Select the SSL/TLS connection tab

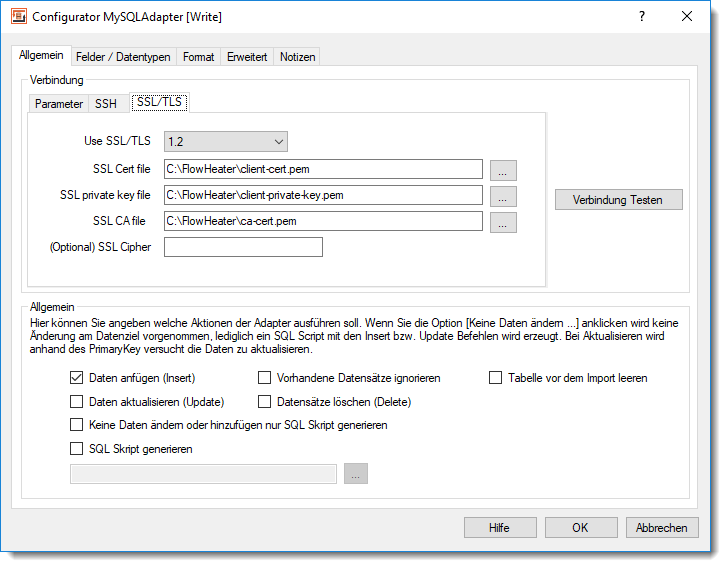(159, 102)
